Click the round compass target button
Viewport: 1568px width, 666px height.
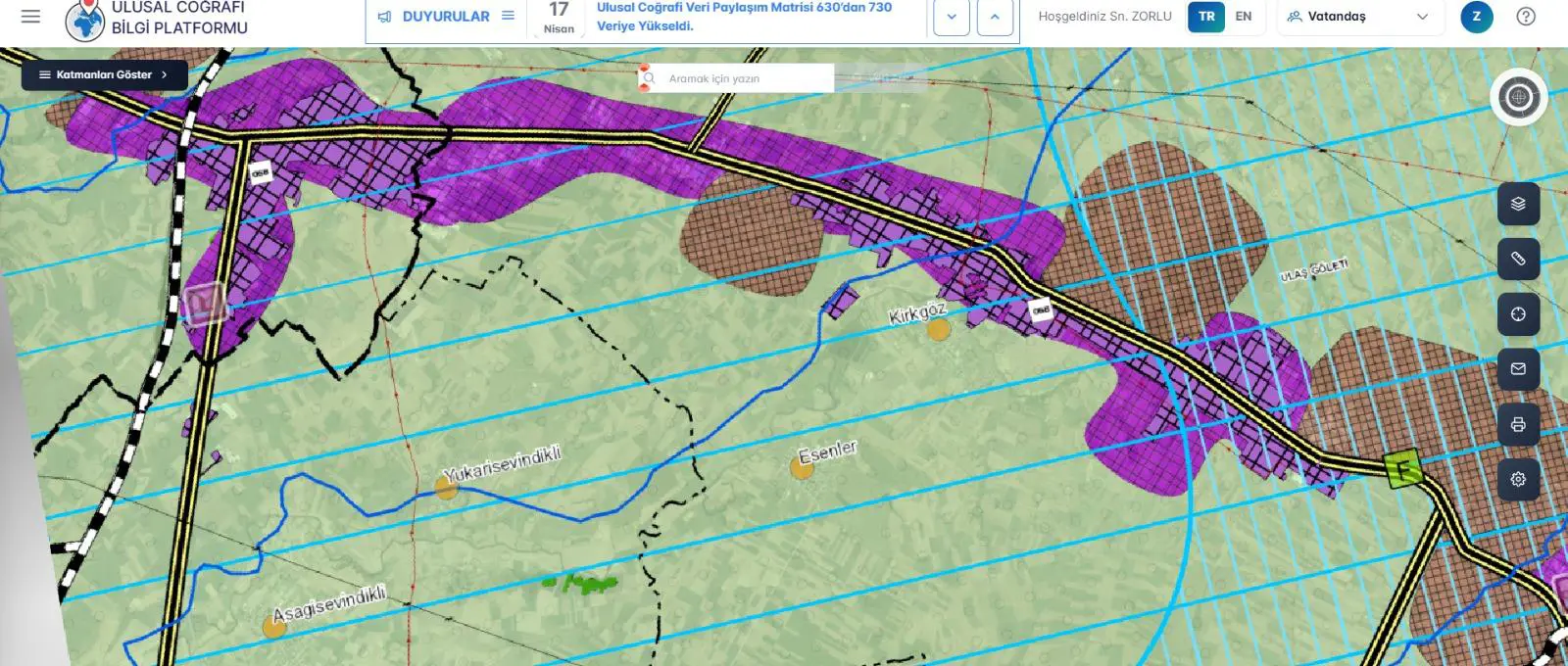1518,97
